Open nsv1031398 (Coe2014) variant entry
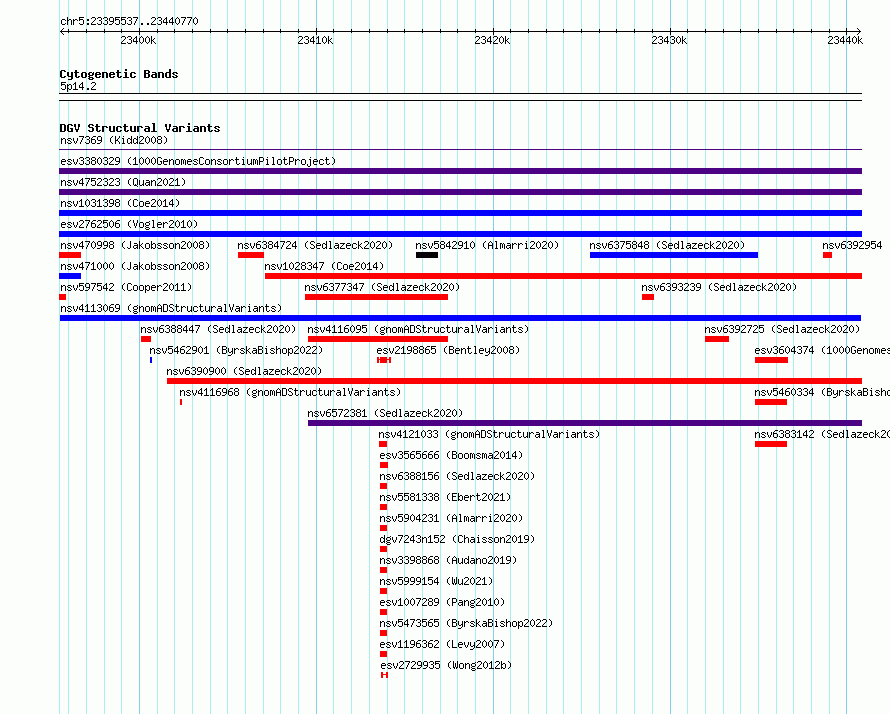This screenshot has width=890, height=714. click(x=120, y=203)
